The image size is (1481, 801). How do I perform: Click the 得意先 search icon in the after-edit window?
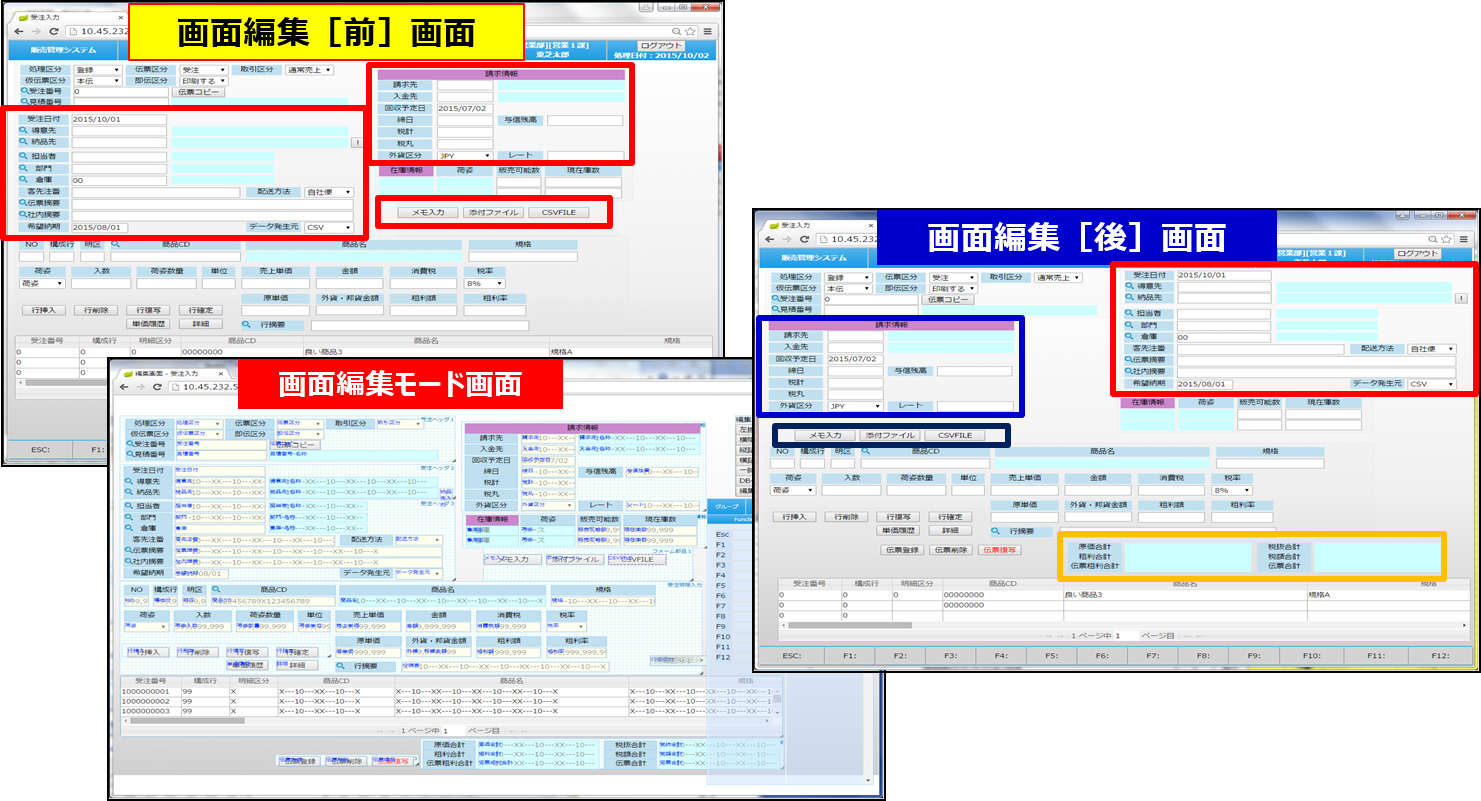pos(1130,287)
